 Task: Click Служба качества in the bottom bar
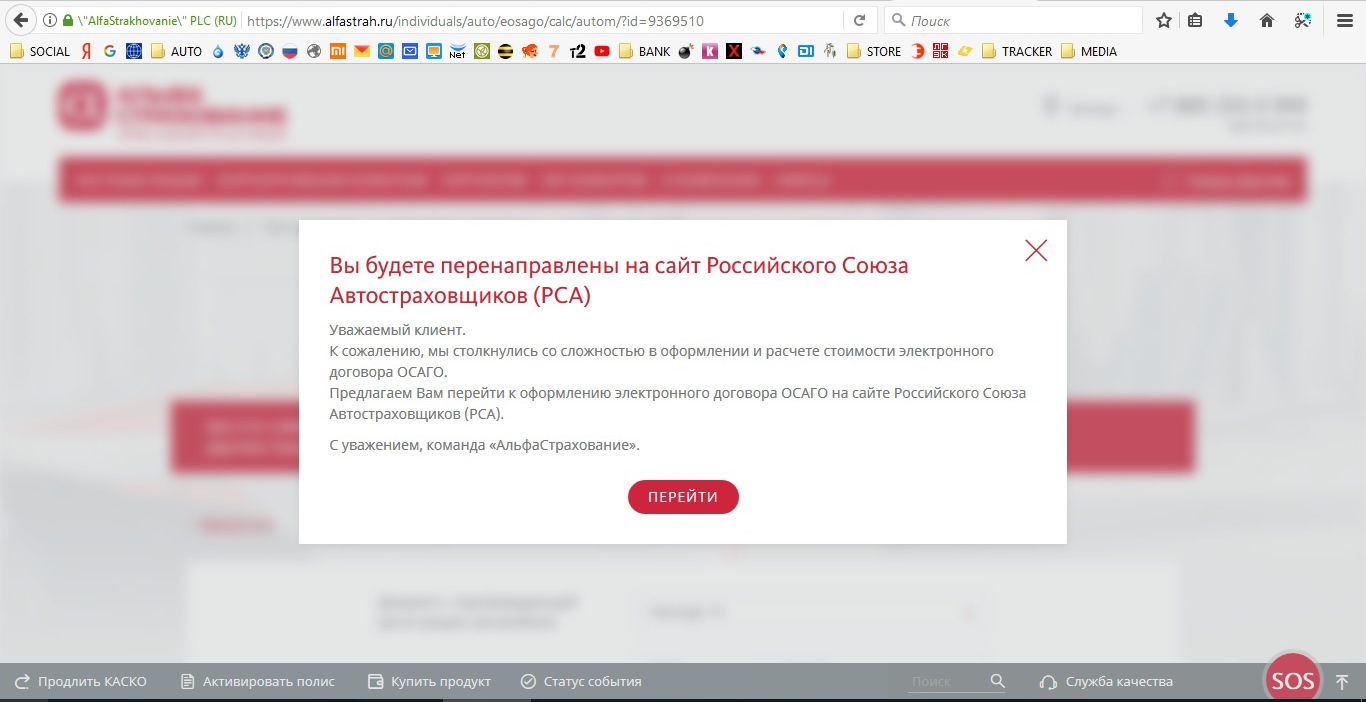(1106, 682)
